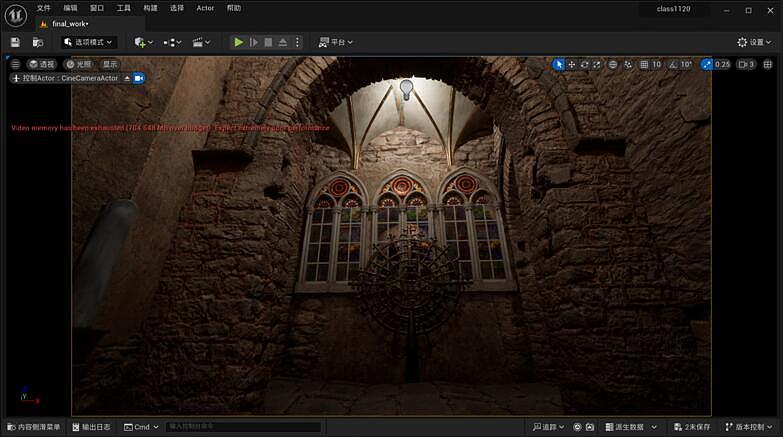Toggle grid snapping icon

tap(644, 64)
